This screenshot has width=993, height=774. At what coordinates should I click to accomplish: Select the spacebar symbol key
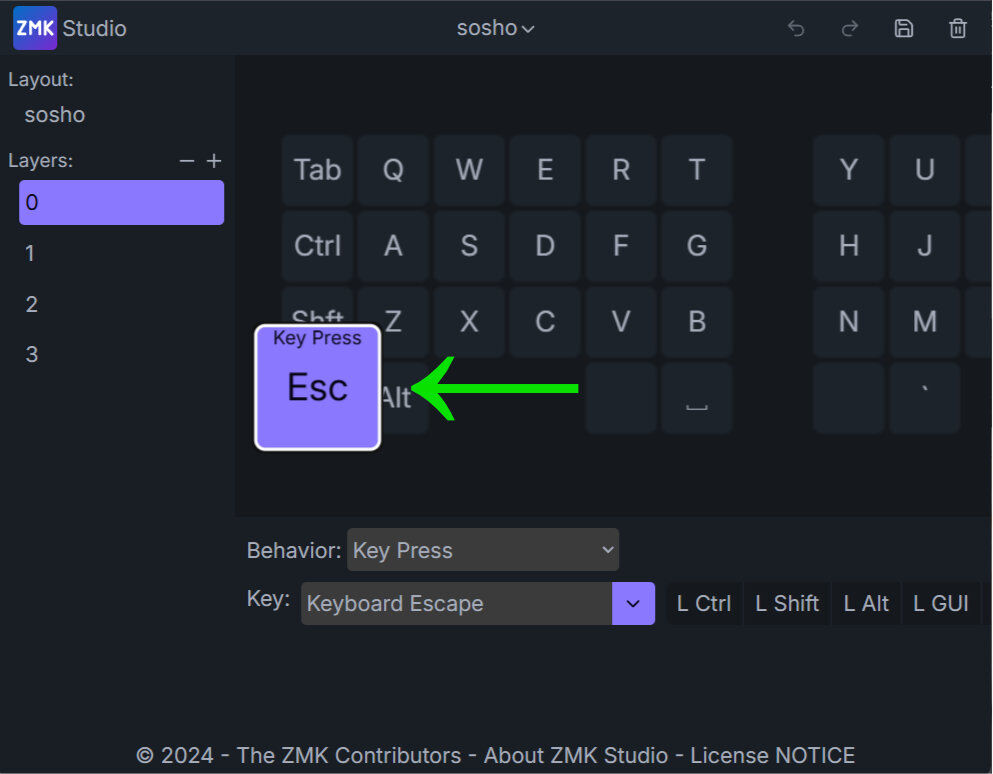(697, 398)
